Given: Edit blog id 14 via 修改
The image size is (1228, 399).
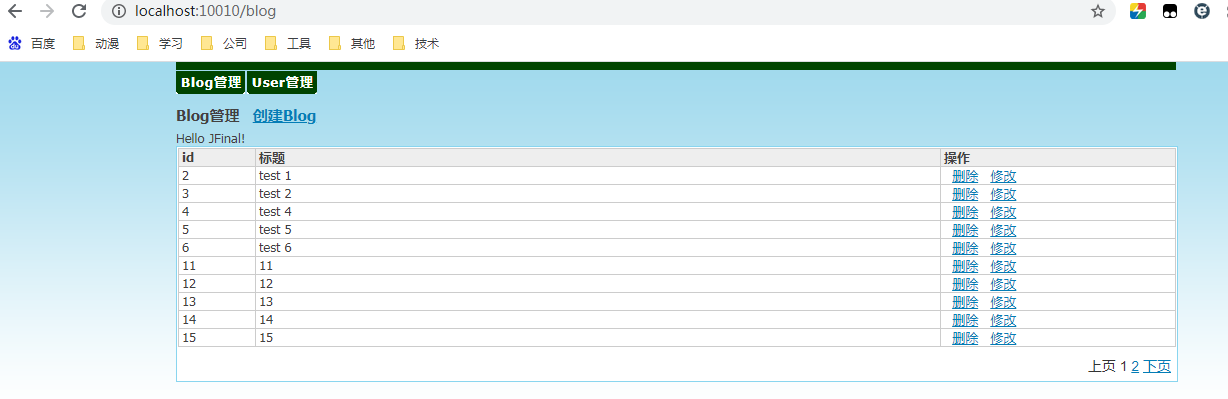Looking at the screenshot, I should pos(1003,320).
